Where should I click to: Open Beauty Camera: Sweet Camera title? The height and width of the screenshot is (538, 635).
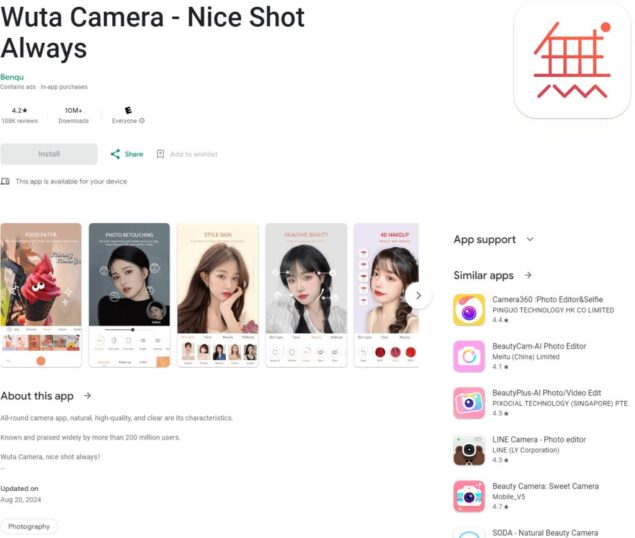pos(546,486)
